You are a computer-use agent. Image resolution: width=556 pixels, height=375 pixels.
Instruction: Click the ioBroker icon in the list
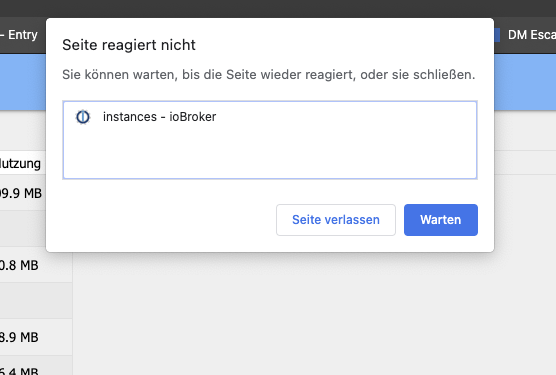tap(83, 117)
